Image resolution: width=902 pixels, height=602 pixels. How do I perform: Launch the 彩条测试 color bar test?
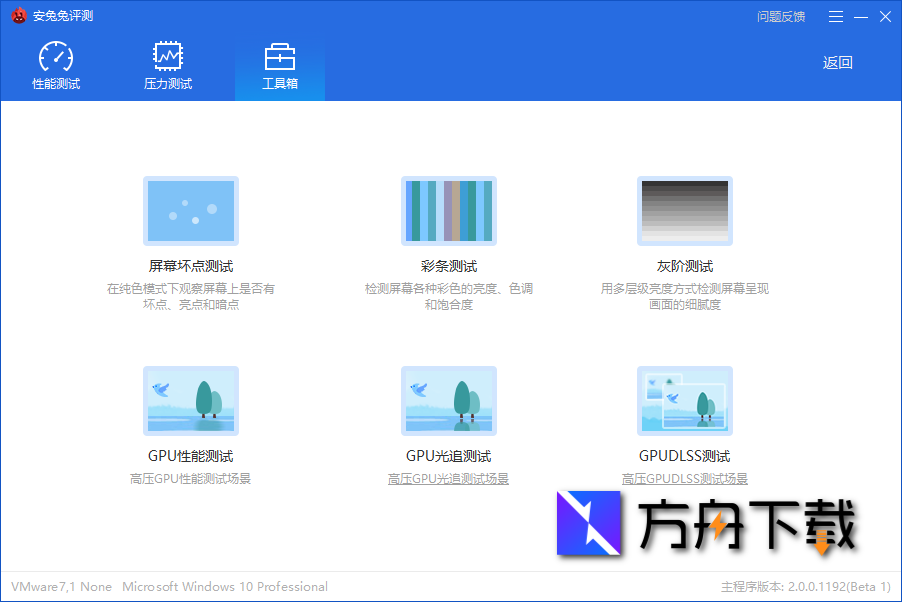[x=448, y=211]
